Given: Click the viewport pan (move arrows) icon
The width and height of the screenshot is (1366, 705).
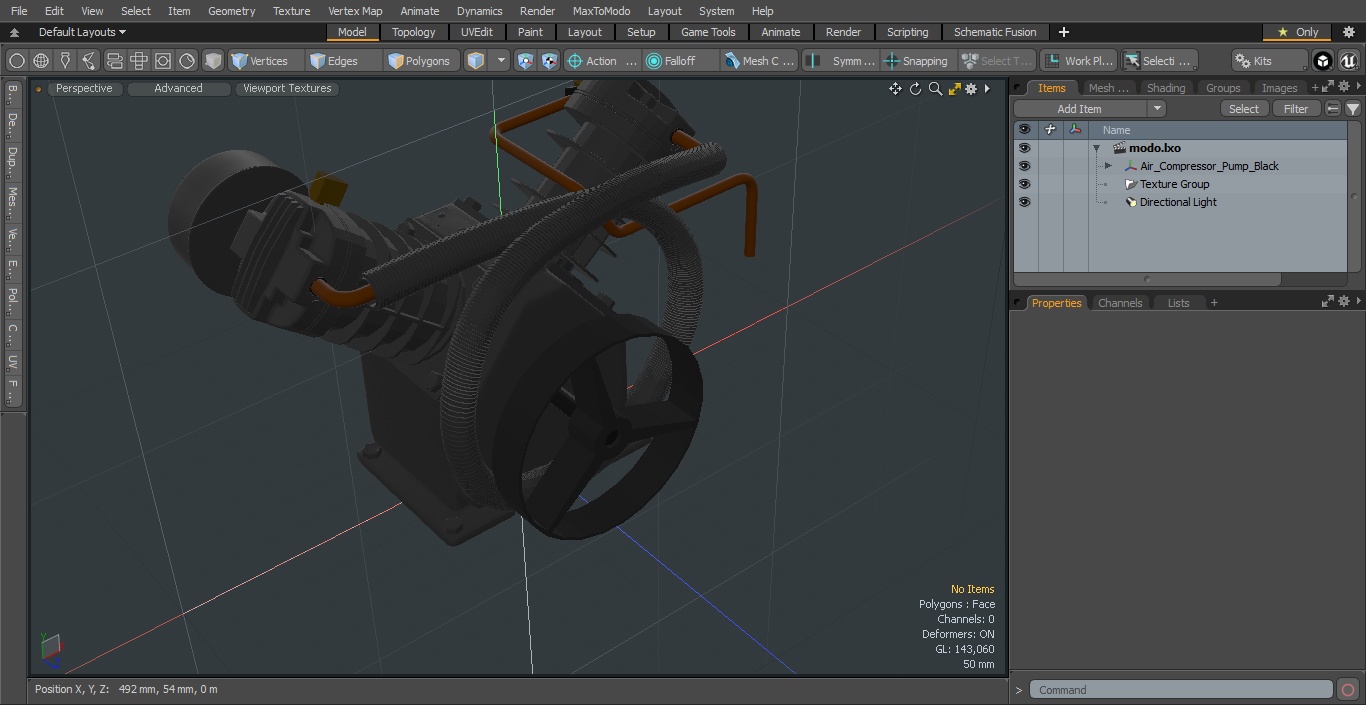Looking at the screenshot, I should 895,89.
